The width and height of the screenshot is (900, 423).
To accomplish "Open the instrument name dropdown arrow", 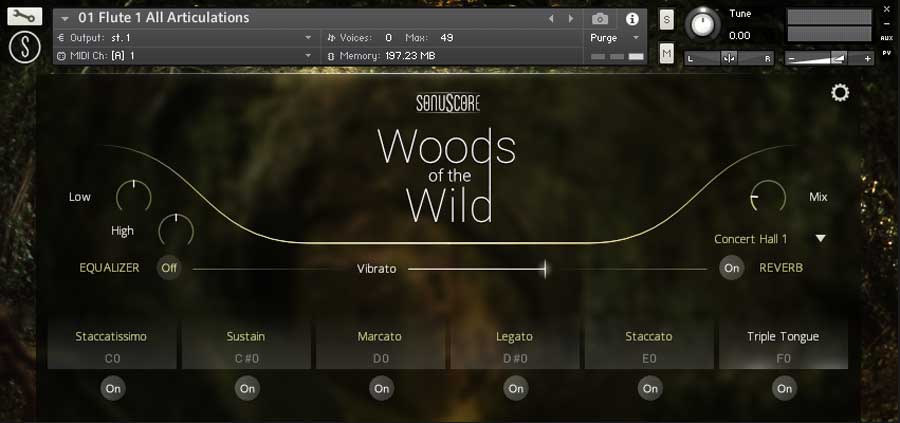I will (64, 18).
